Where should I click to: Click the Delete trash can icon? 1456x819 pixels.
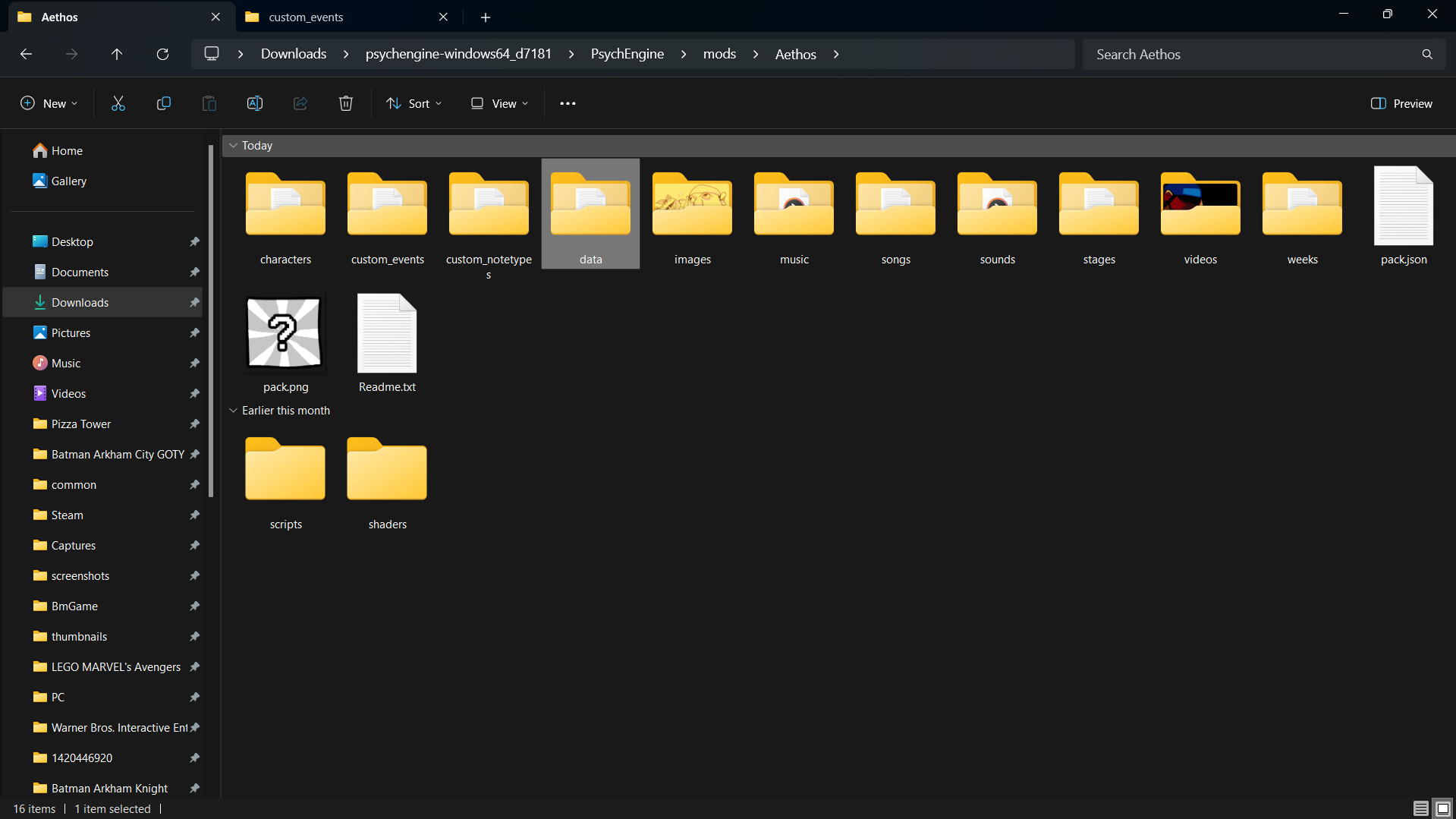click(x=346, y=103)
